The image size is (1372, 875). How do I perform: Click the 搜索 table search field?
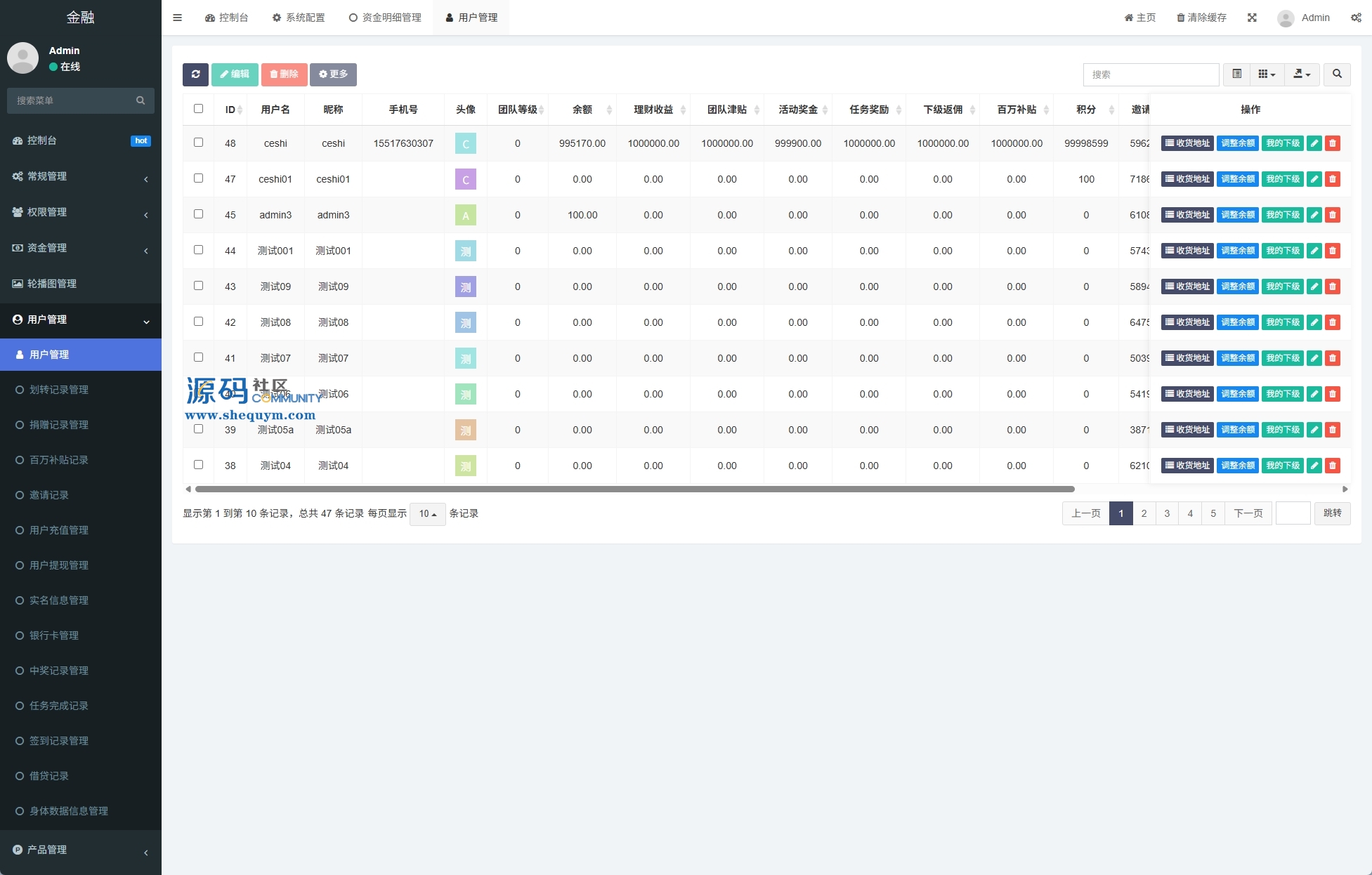[x=1150, y=74]
